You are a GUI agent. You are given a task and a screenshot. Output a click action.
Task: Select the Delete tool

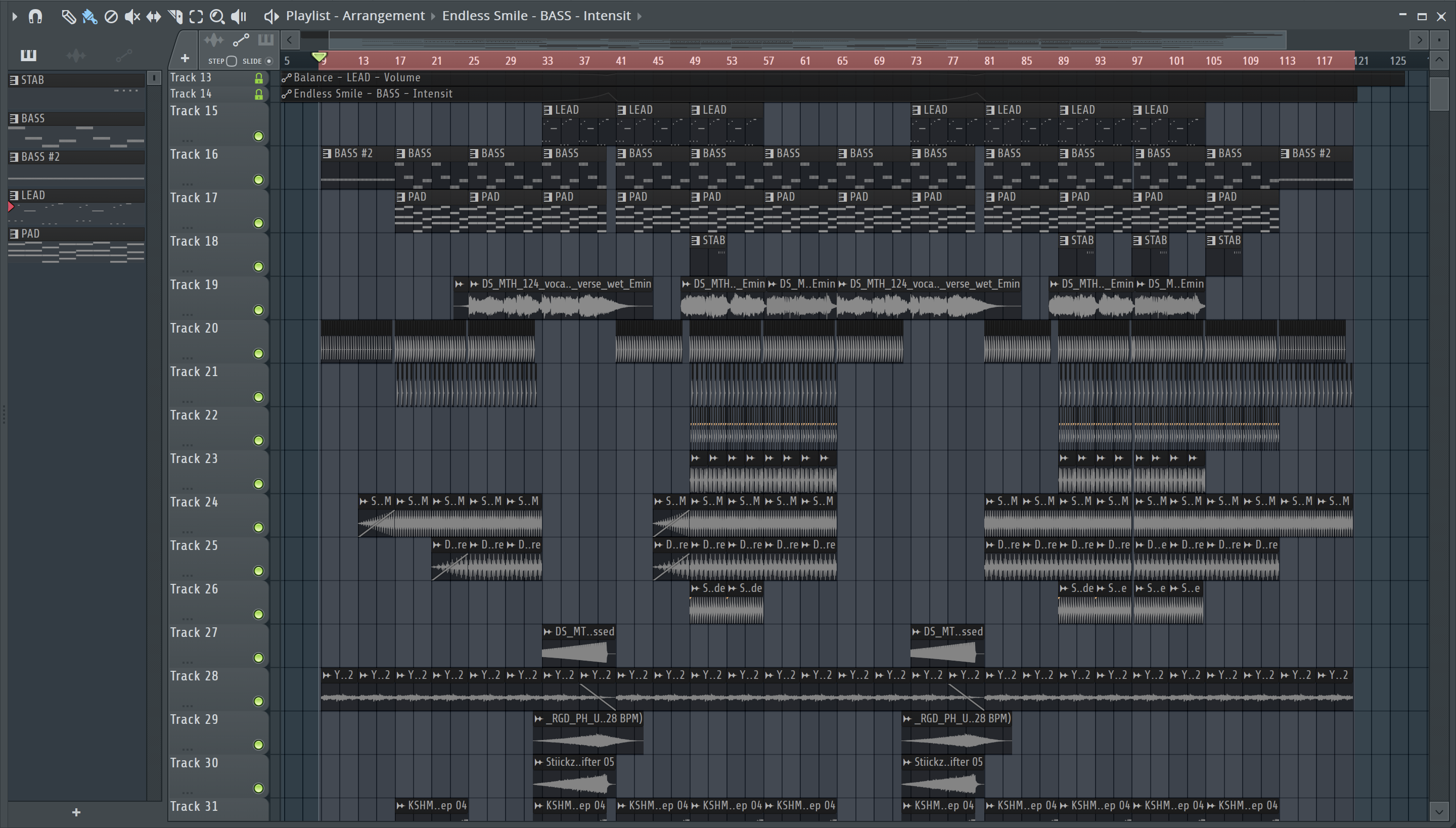tap(111, 17)
